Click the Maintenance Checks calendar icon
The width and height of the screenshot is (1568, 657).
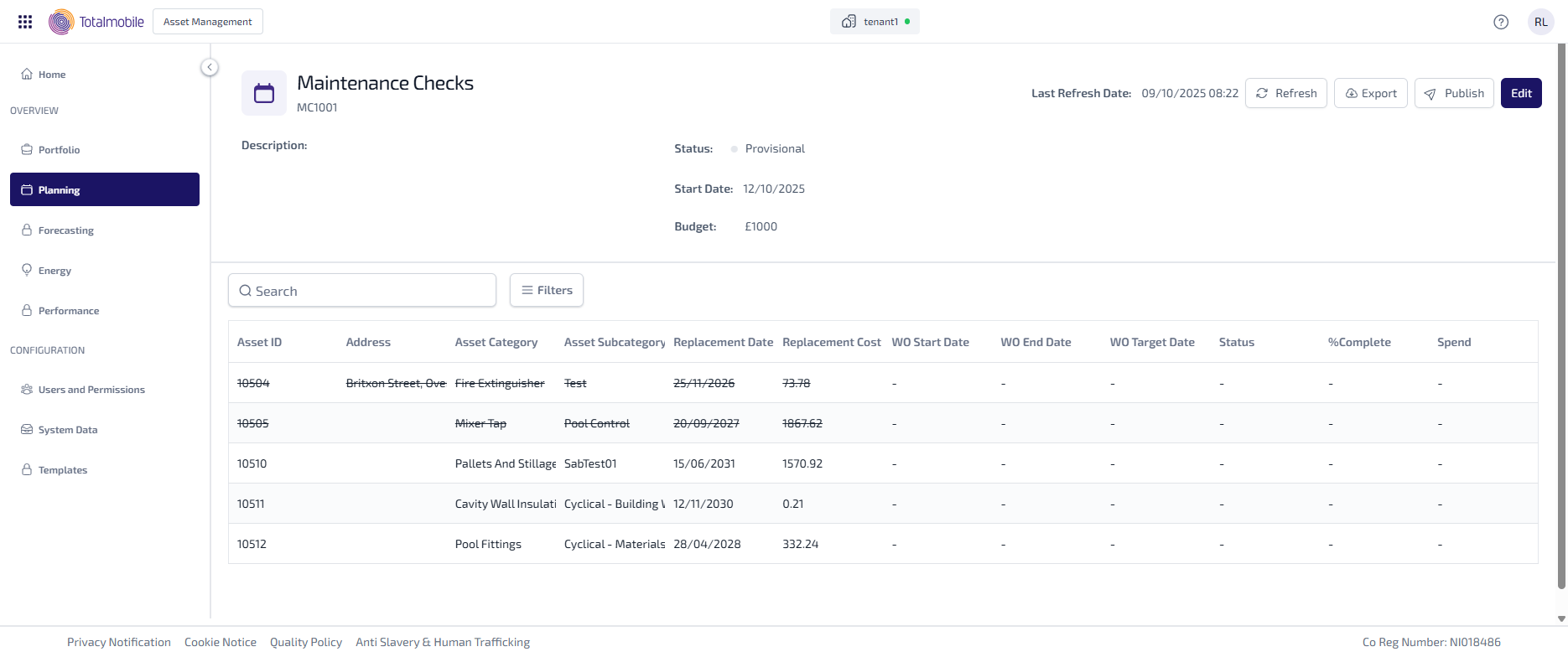(264, 93)
